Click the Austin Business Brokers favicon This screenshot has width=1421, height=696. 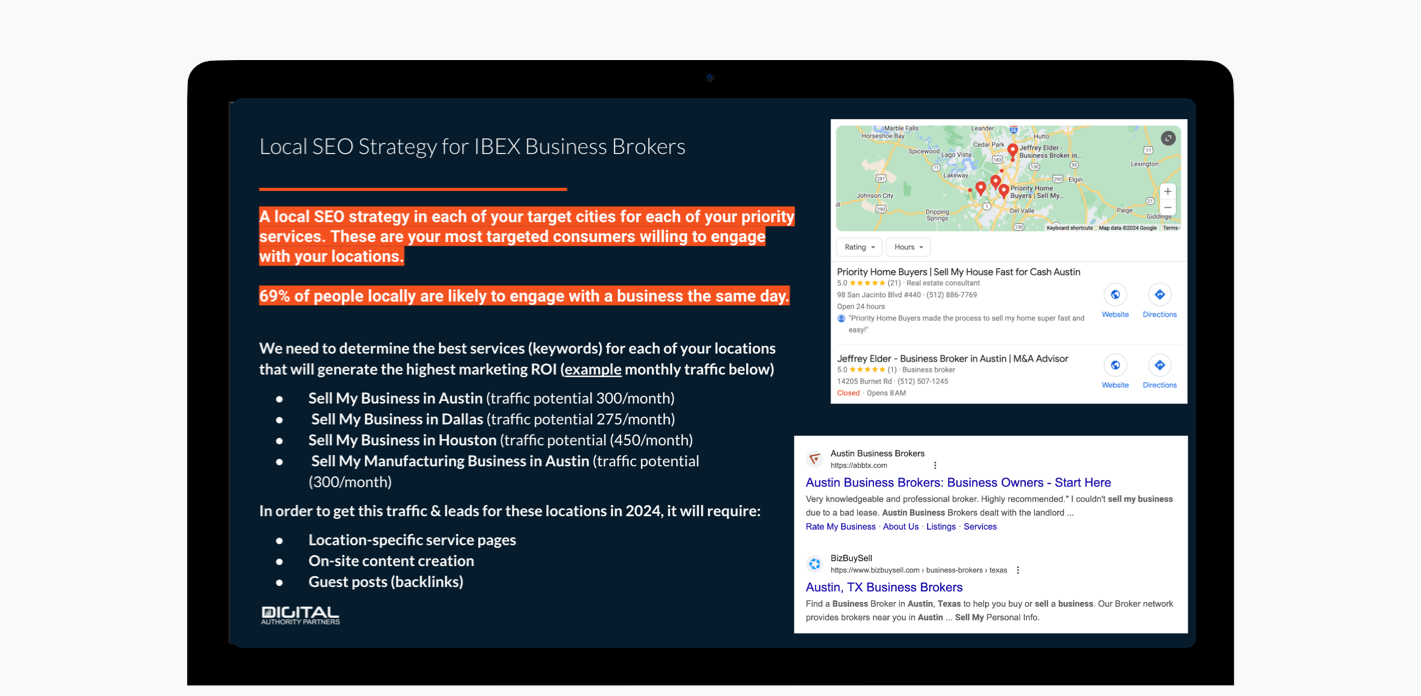click(815, 459)
